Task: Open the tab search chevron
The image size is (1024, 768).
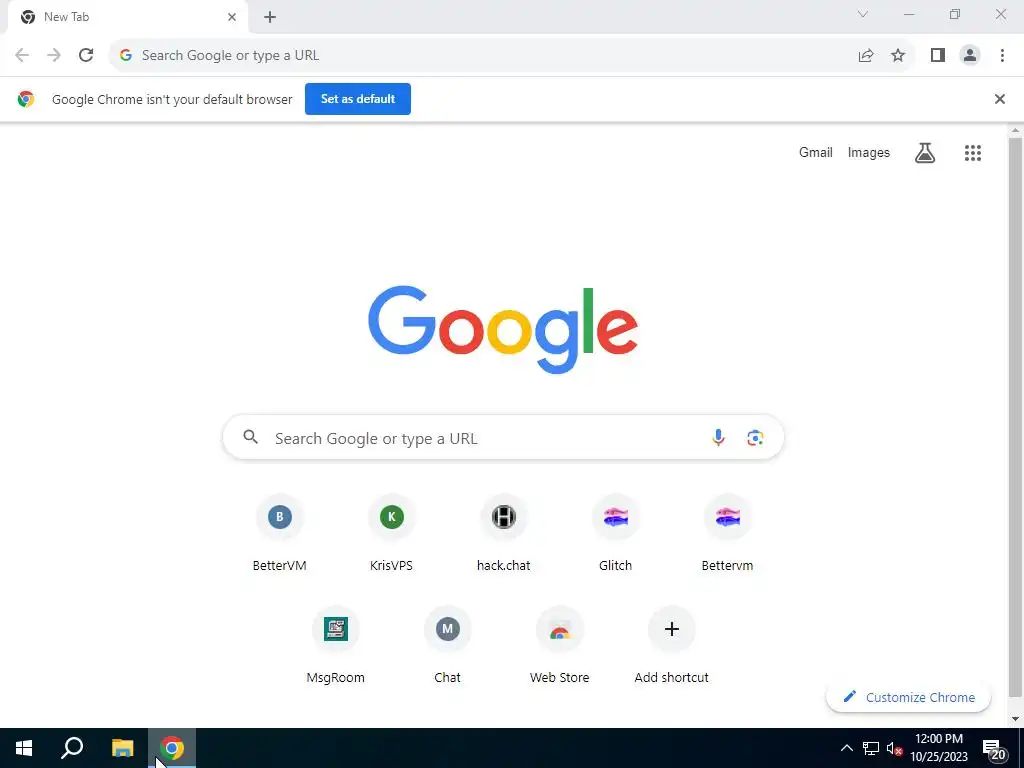Action: pos(863,14)
